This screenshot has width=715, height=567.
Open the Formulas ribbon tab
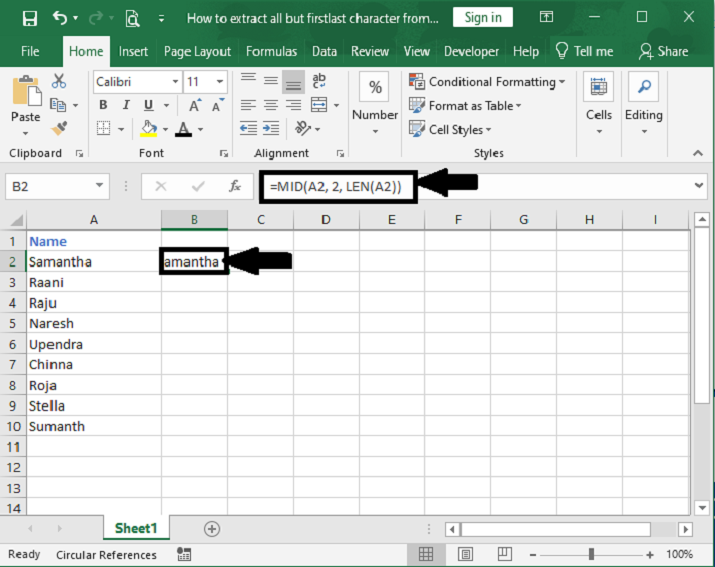[x=271, y=51]
